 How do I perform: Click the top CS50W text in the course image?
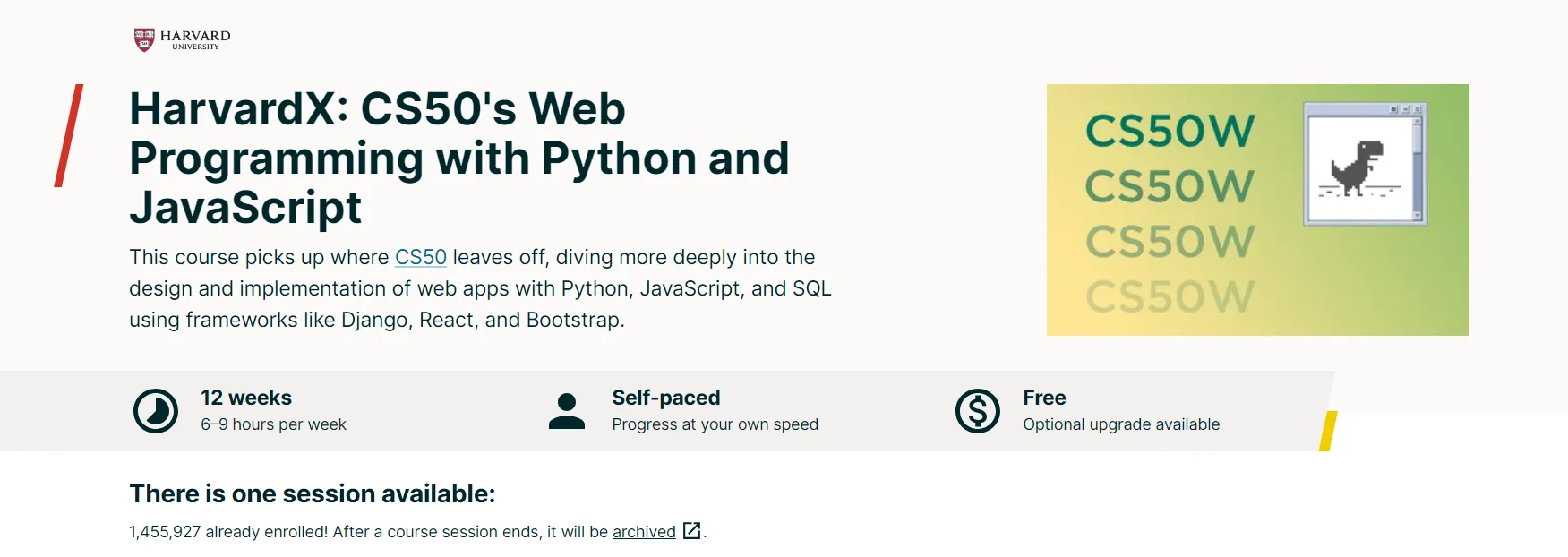coord(1170,131)
